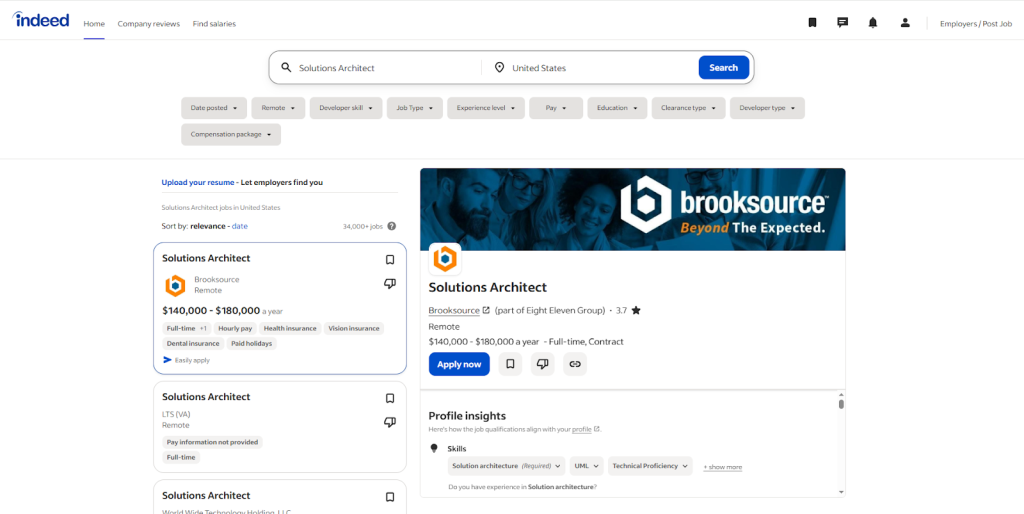The height and width of the screenshot is (514, 1024).
Task: Open the Remote filter dropdown
Action: pos(278,108)
